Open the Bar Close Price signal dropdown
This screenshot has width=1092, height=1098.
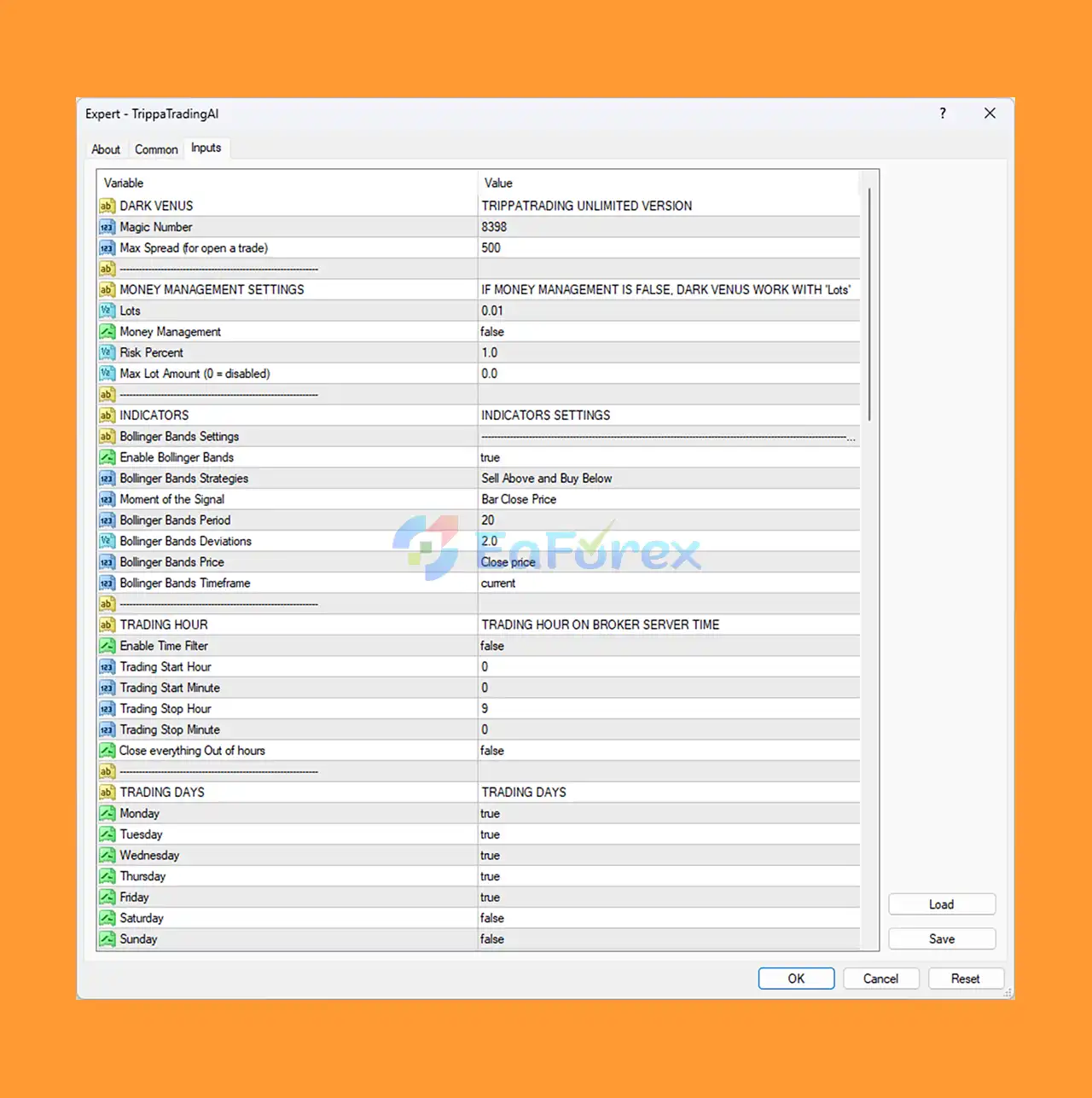(669, 499)
